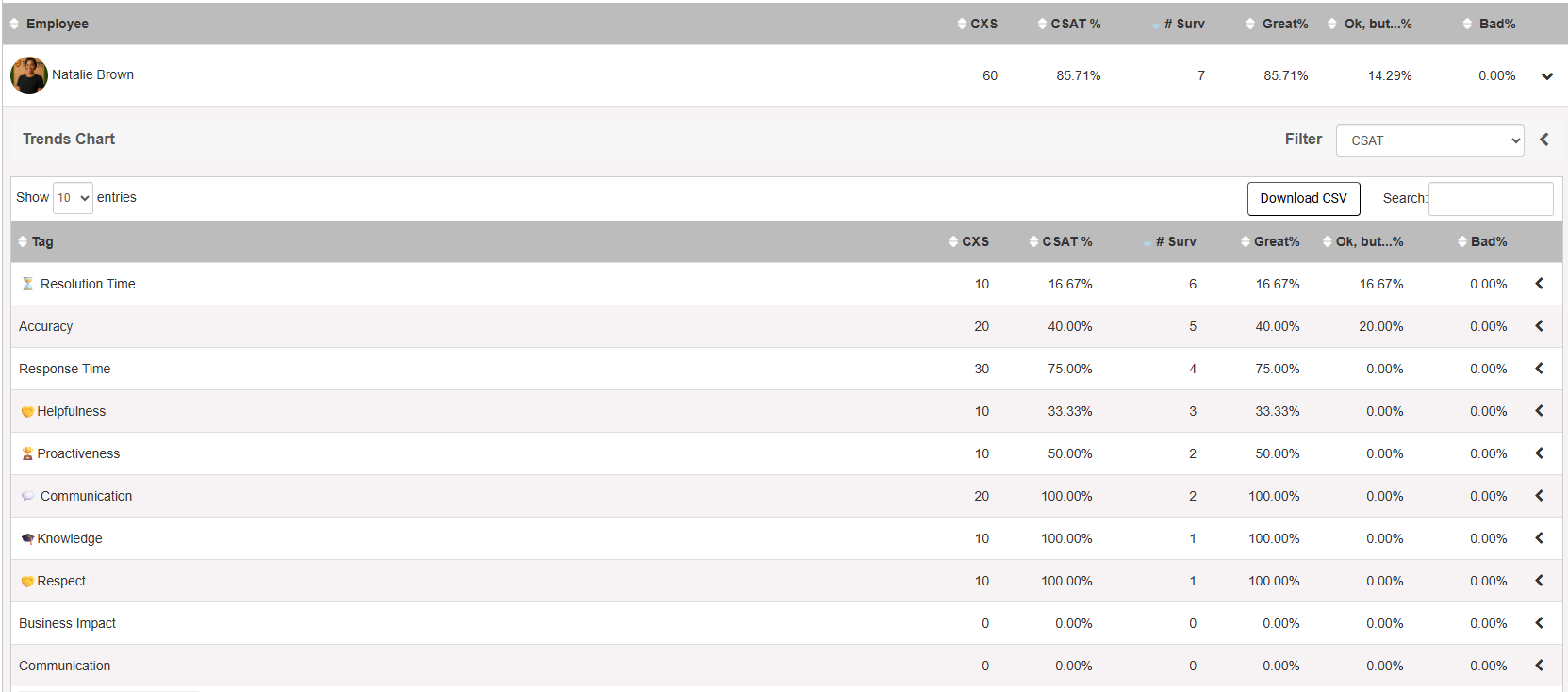Sort tag table by # Surv column
Image resolution: width=1568 pixels, height=692 pixels.
point(1170,242)
